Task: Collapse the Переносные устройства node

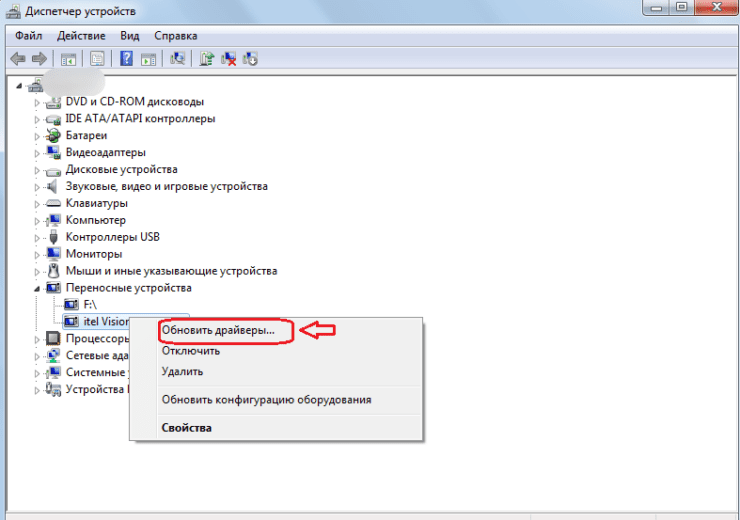Action: 37,288
